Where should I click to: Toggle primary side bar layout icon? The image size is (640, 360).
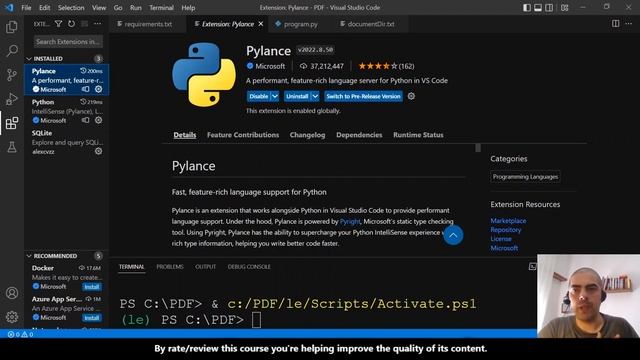click(x=527, y=8)
